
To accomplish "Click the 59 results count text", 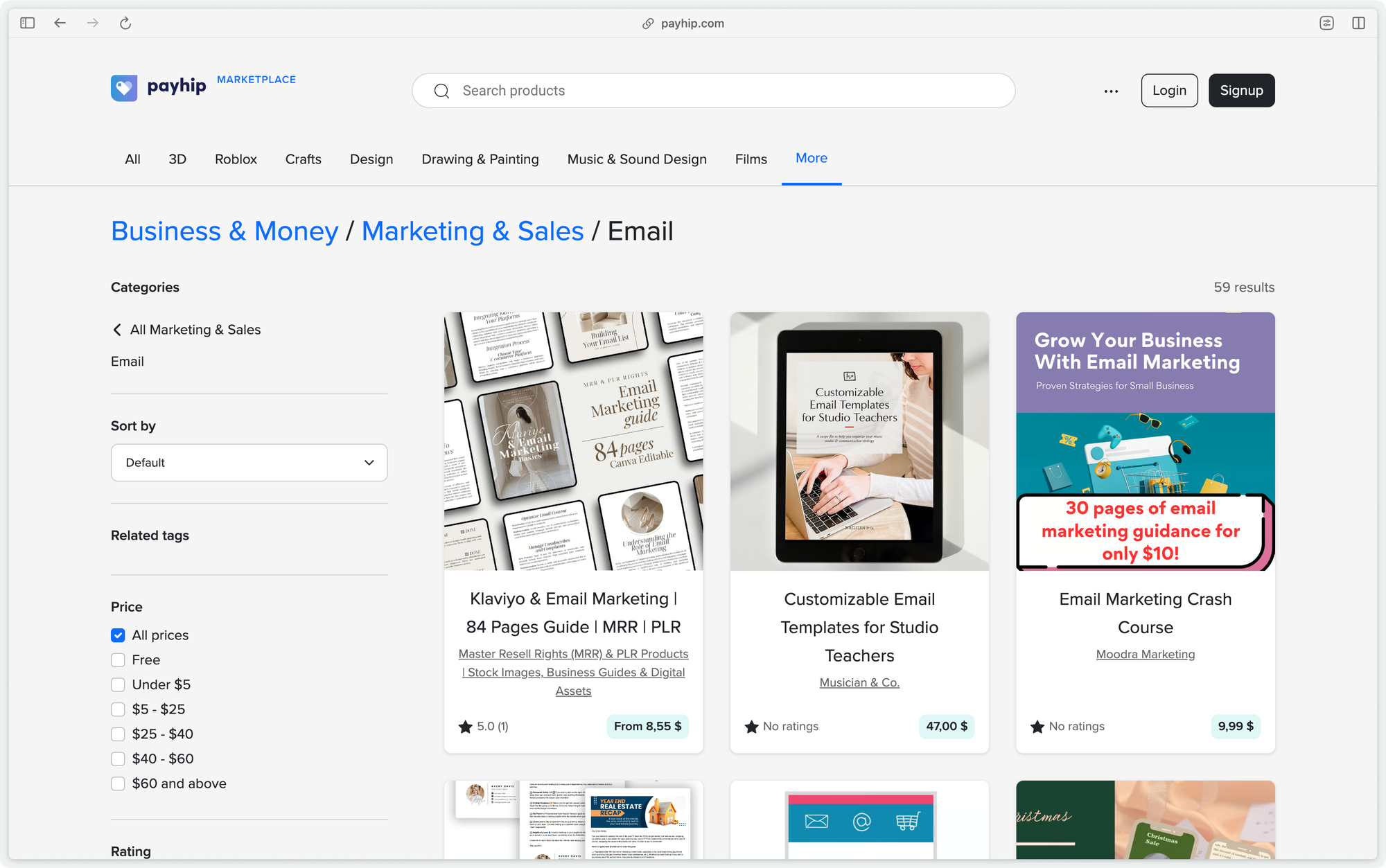I will [x=1244, y=287].
